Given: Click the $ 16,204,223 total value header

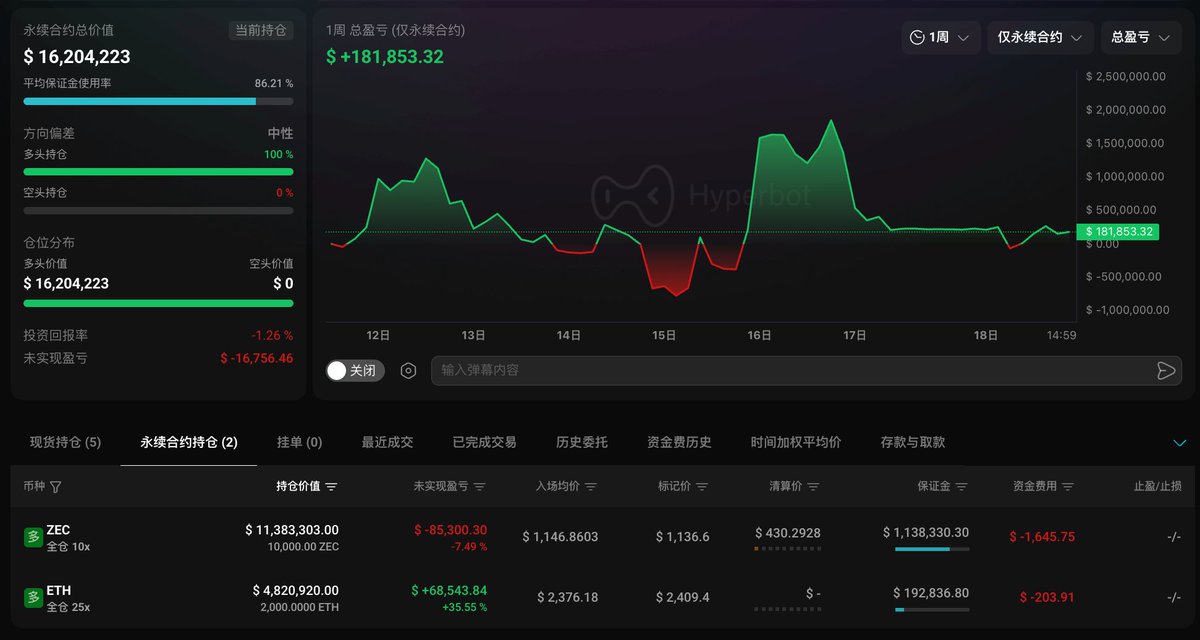Looking at the screenshot, I should click(77, 57).
